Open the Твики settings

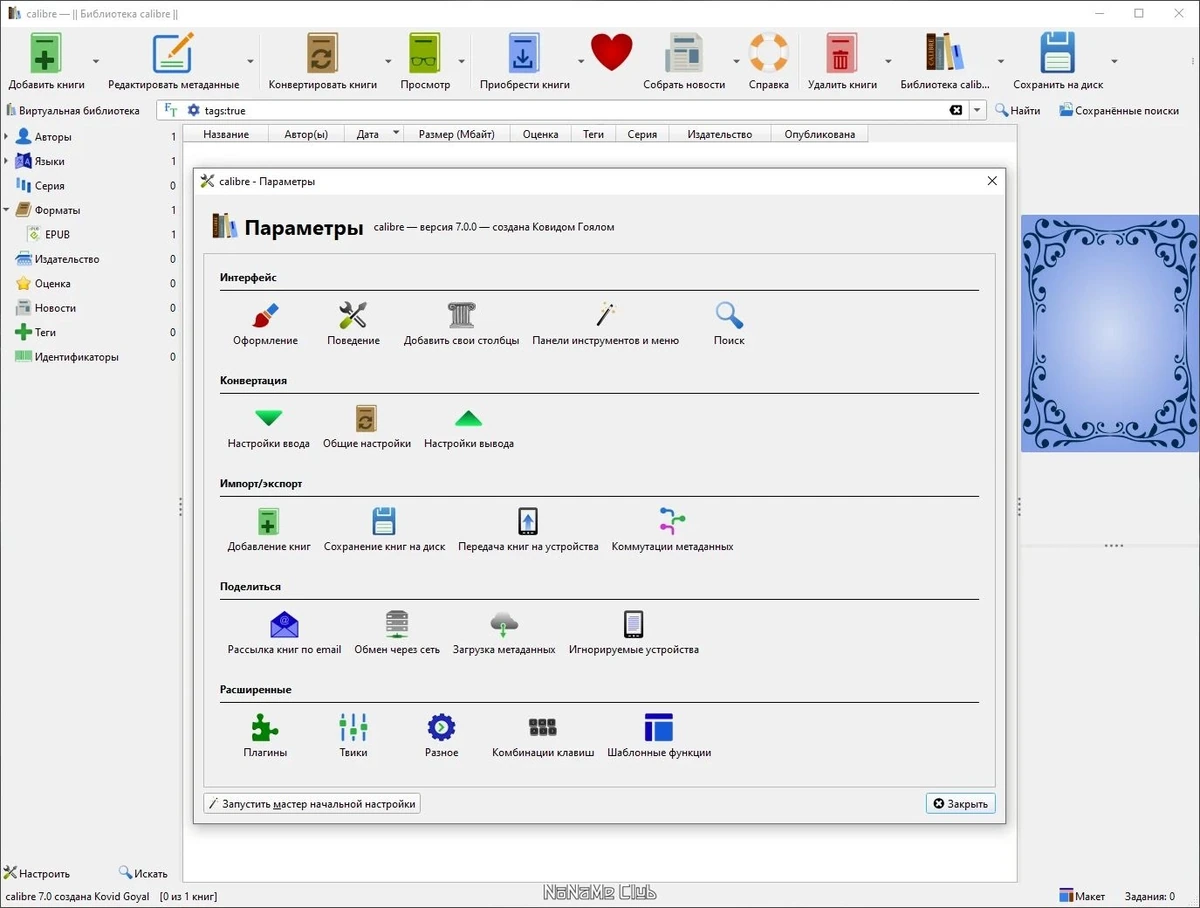point(353,736)
